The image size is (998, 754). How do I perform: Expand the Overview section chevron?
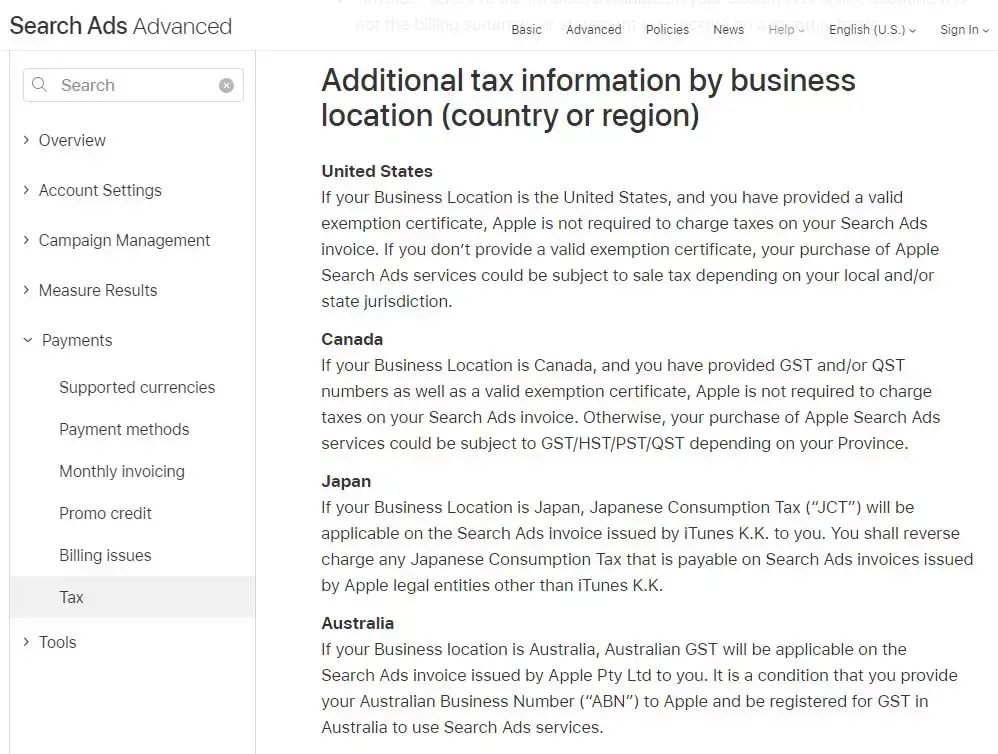27,140
